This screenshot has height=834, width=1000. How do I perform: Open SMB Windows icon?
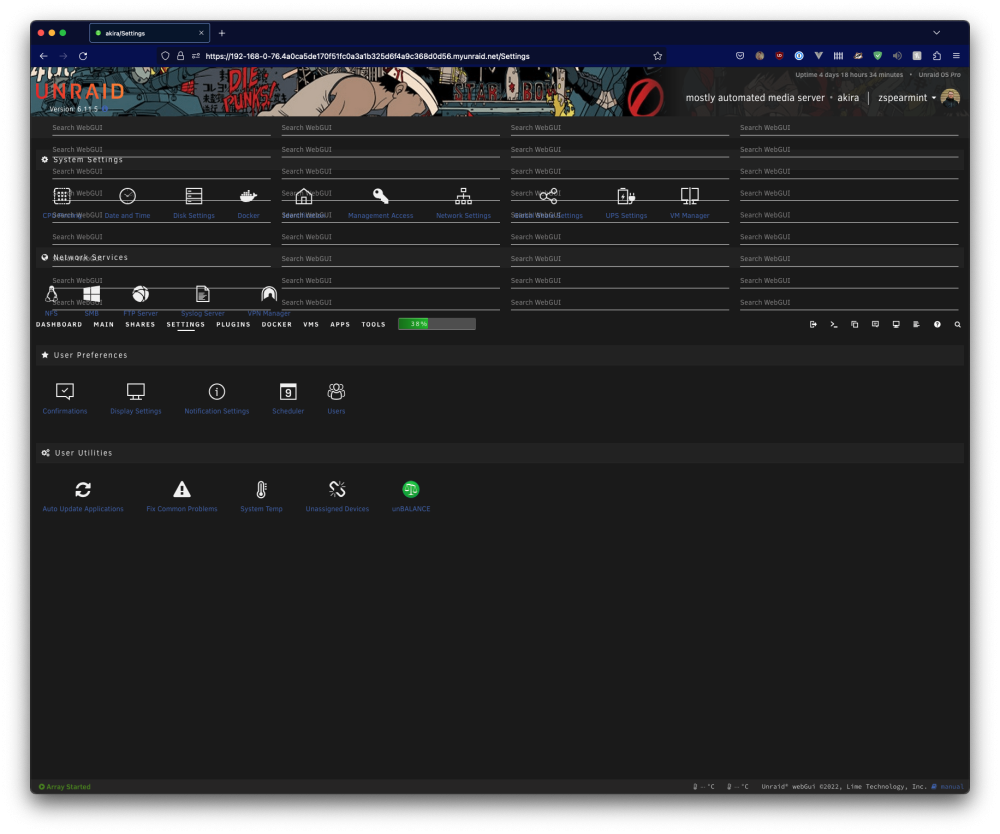click(92, 294)
